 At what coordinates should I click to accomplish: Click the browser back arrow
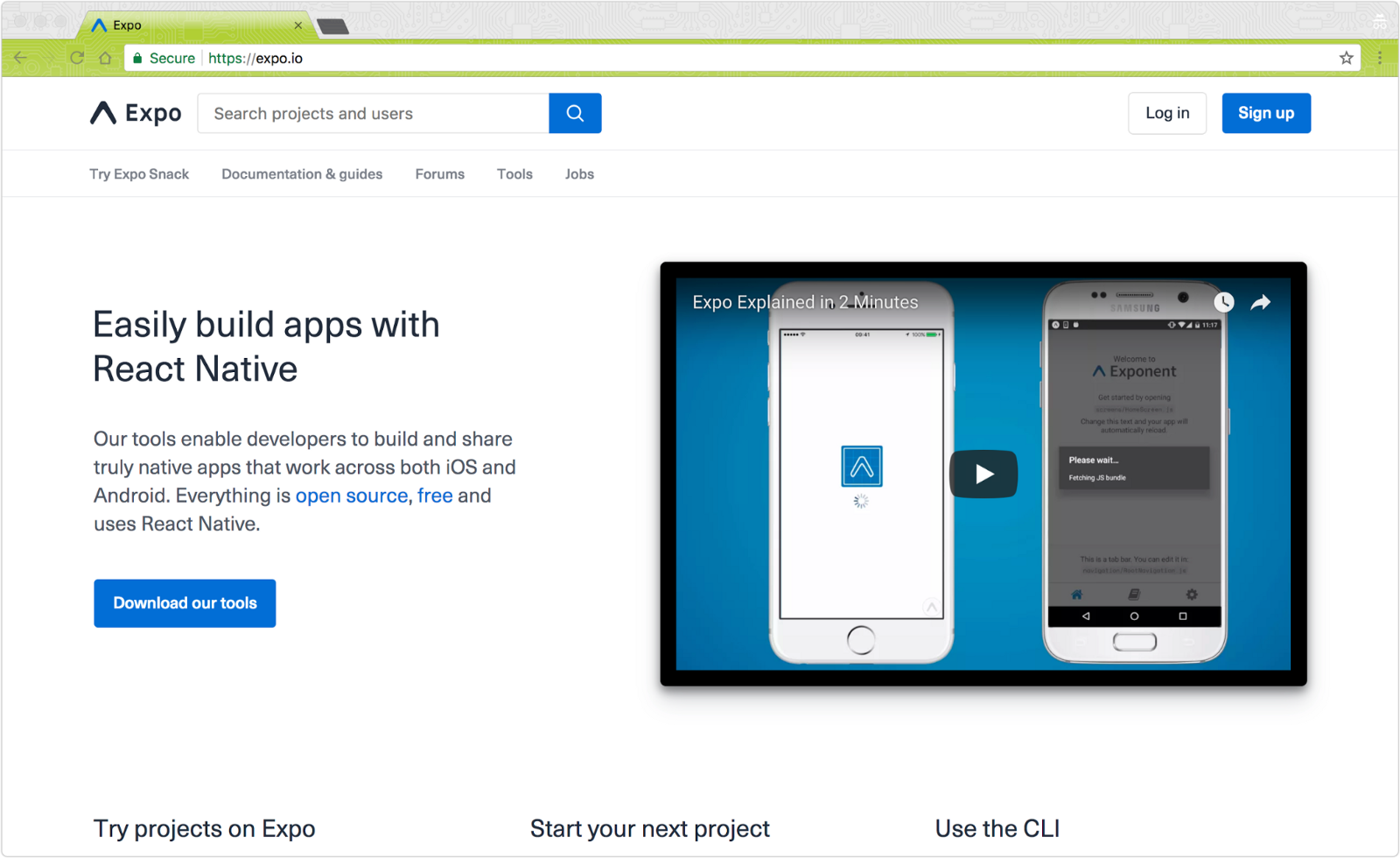(x=20, y=58)
